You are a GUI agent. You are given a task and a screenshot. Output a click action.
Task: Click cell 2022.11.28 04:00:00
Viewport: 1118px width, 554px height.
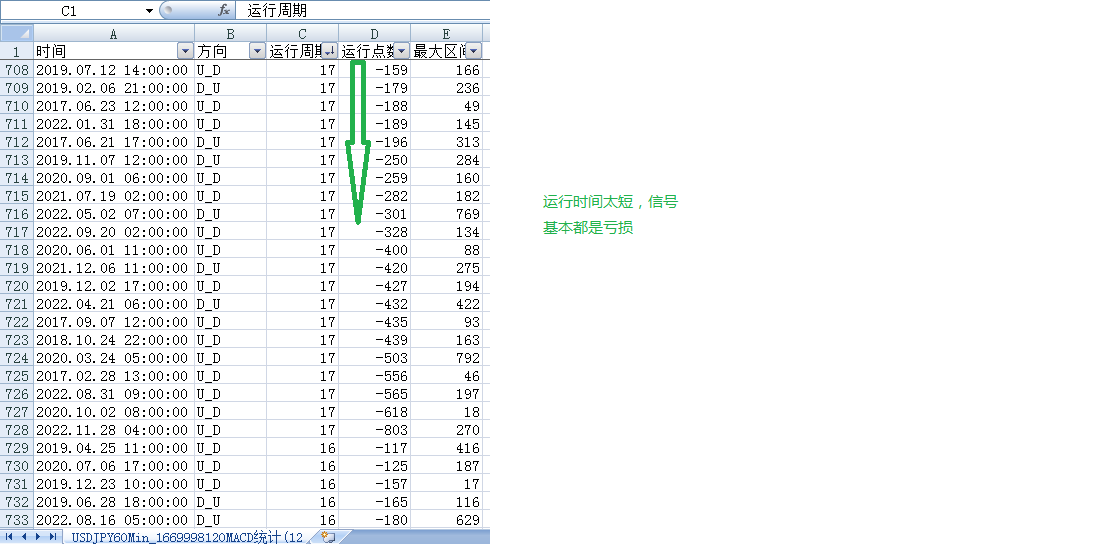coord(114,430)
